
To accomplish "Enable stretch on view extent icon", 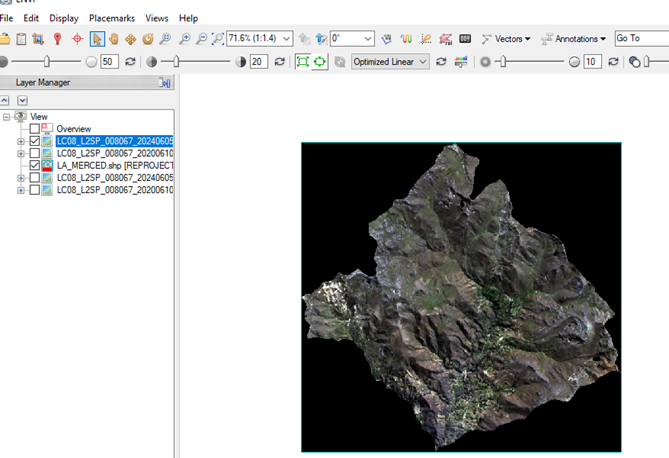I will click(320, 62).
